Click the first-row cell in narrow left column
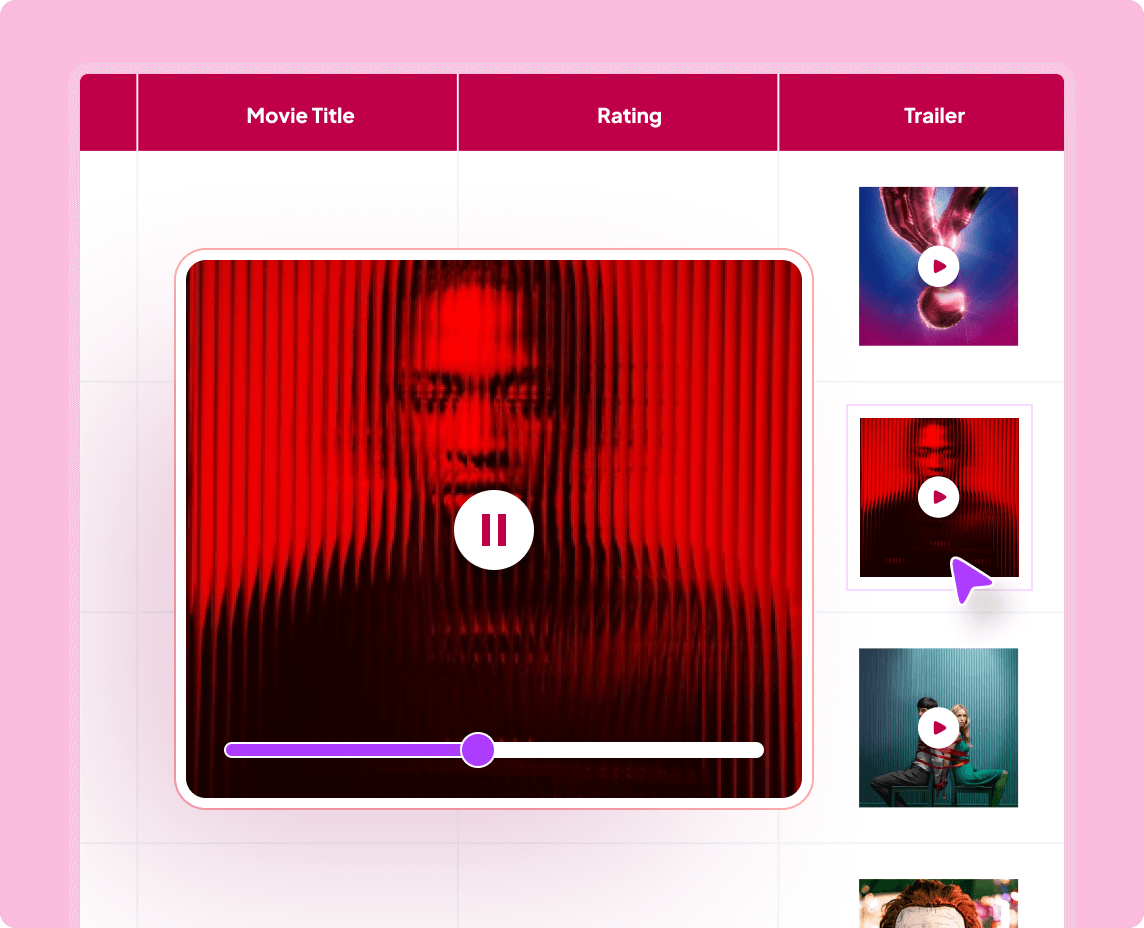 (109, 266)
